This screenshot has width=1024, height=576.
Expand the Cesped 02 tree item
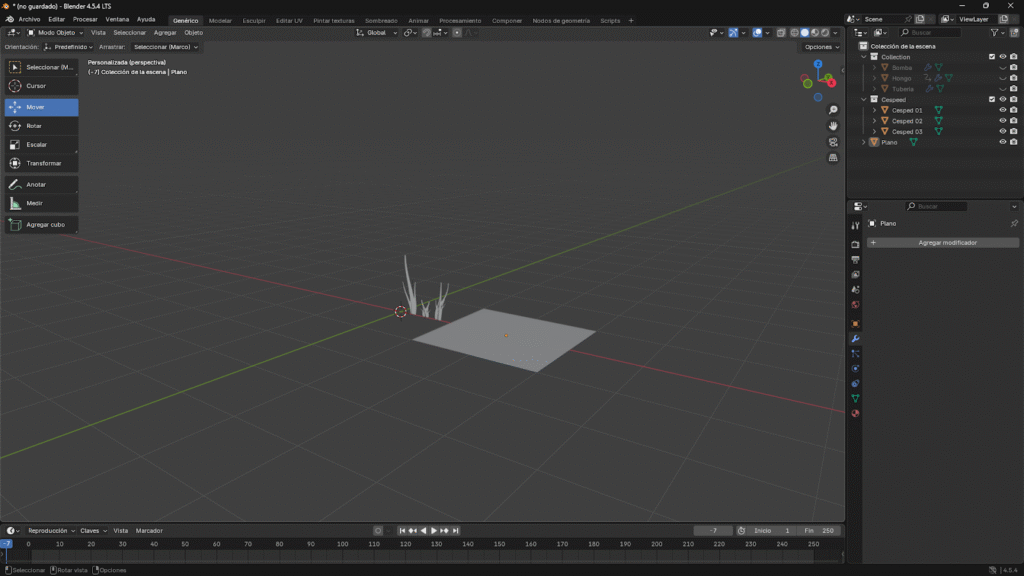(874, 121)
